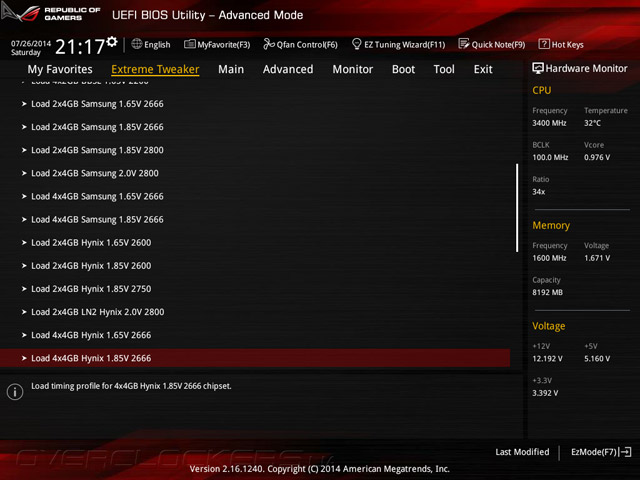The height and width of the screenshot is (480, 640).
Task: Click Vcore value 0.976 V
Action: click(x=597, y=157)
